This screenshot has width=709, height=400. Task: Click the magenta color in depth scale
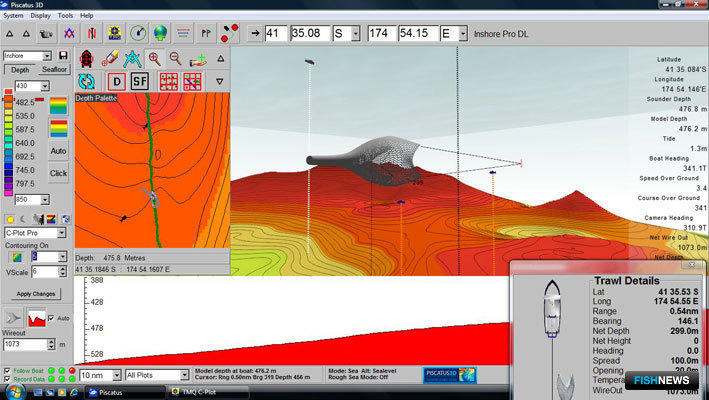point(8,193)
